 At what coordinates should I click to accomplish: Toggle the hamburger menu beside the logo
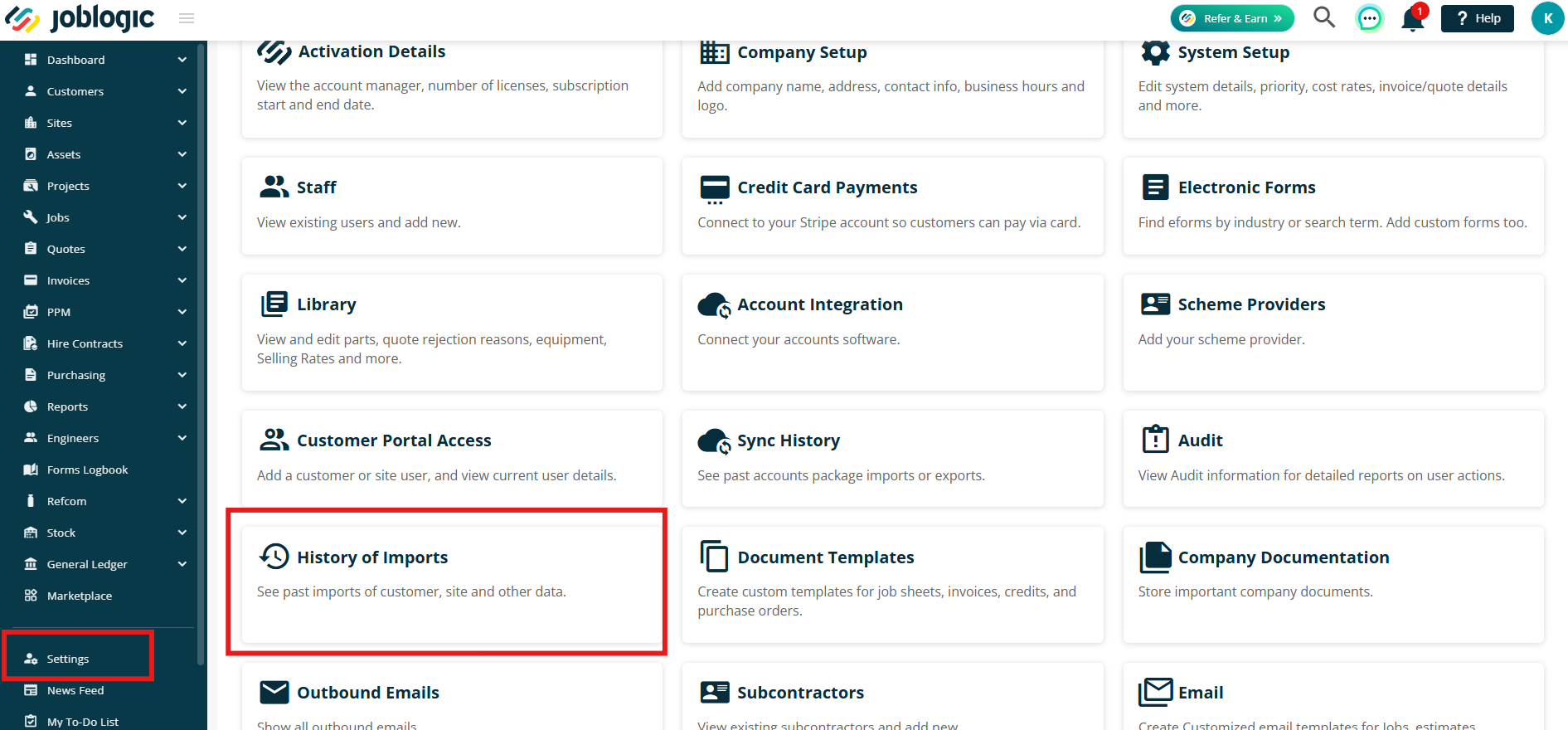(x=187, y=18)
